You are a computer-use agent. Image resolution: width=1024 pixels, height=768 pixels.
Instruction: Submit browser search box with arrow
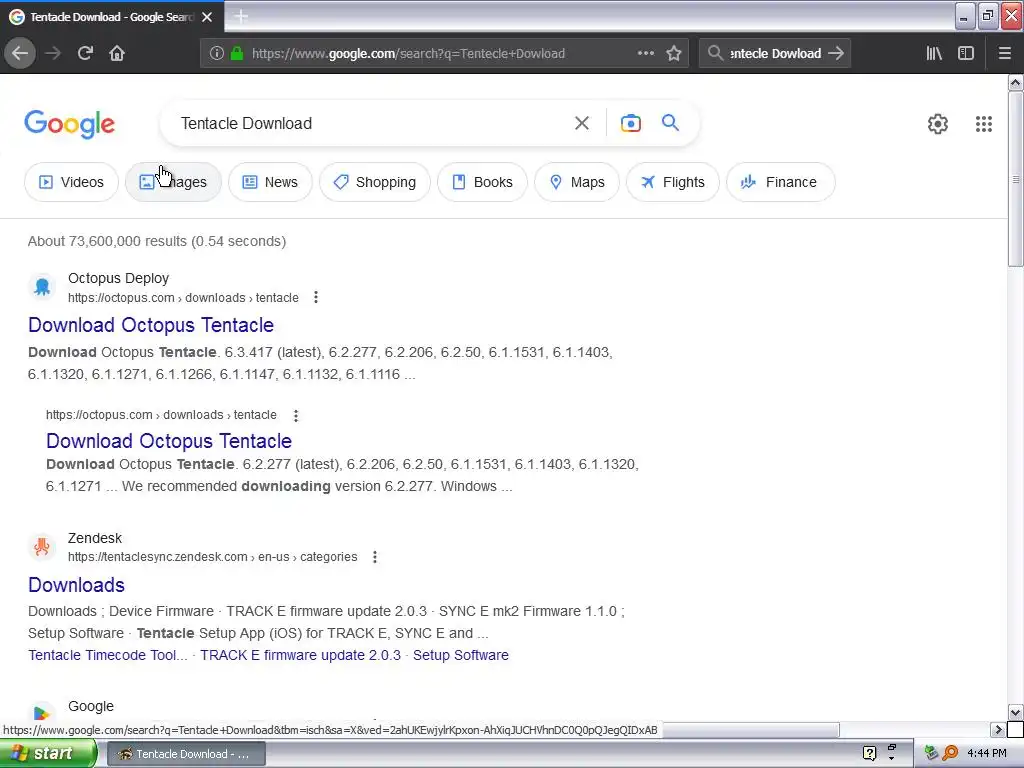(836, 53)
